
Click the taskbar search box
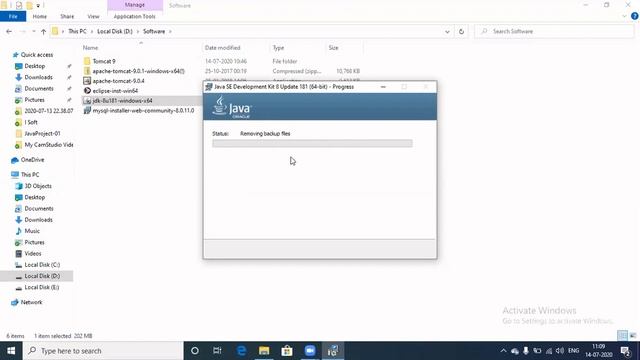(x=103, y=351)
